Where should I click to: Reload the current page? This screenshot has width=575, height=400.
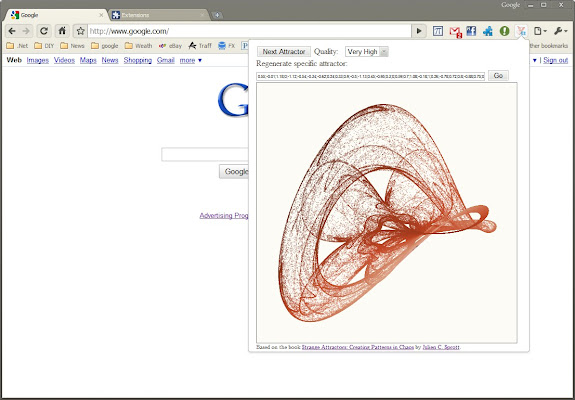pyautogui.click(x=44, y=31)
